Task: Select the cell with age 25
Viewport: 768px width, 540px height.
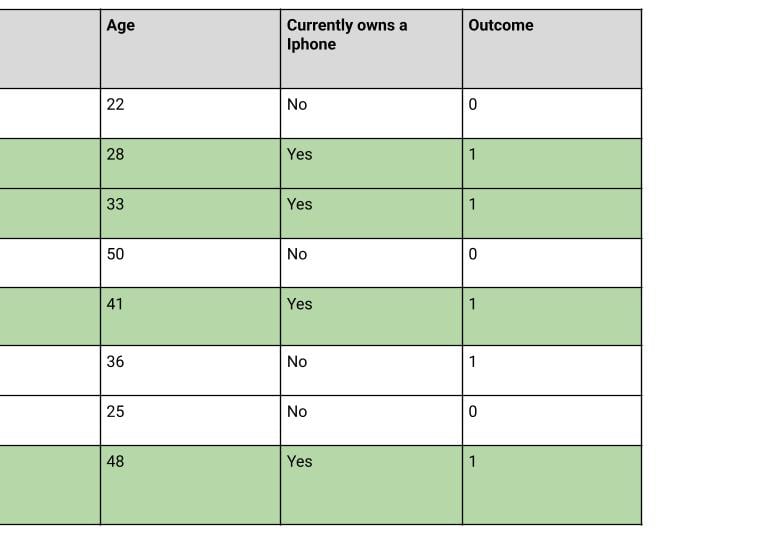Action: tap(115, 412)
